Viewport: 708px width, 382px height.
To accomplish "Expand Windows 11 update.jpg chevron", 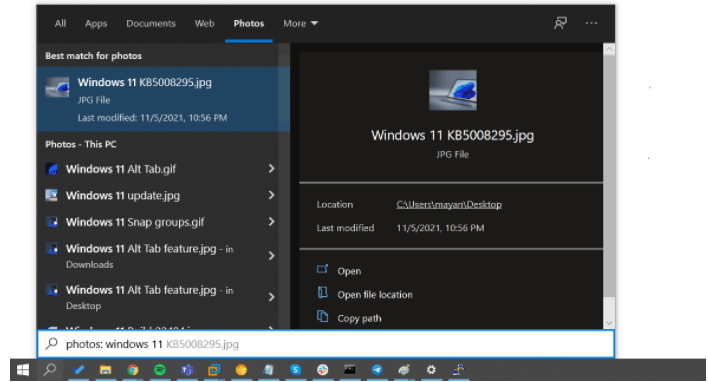I will [x=271, y=195].
